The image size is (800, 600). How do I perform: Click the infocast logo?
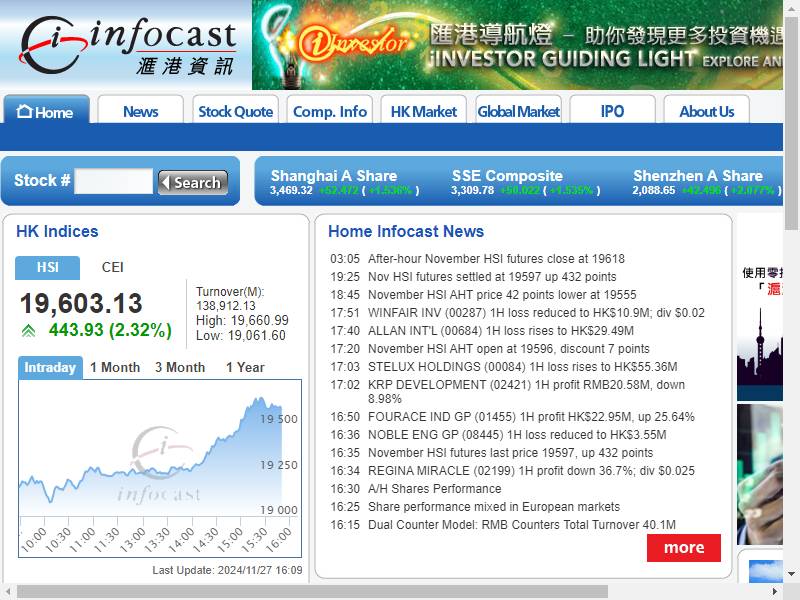(128, 45)
